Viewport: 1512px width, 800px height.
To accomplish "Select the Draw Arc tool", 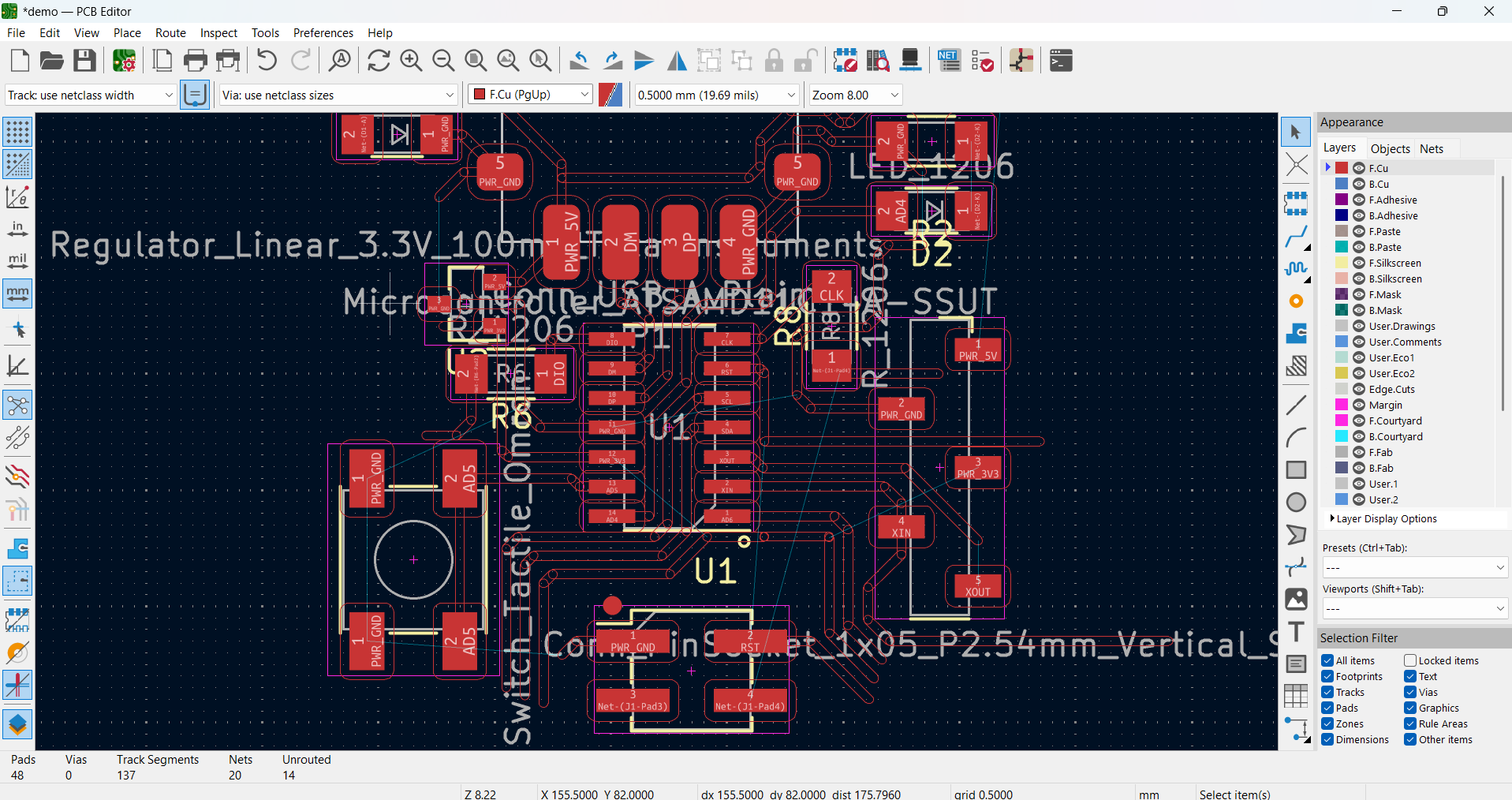I will [1296, 438].
